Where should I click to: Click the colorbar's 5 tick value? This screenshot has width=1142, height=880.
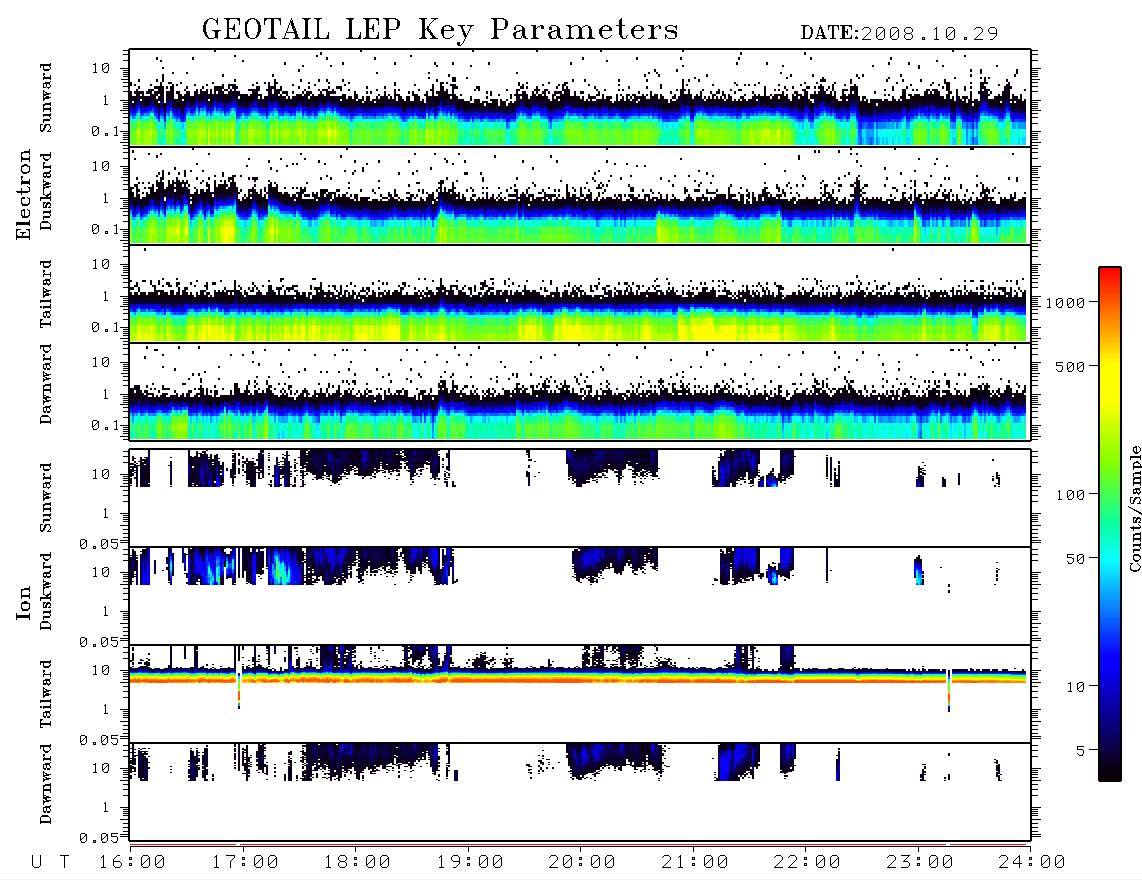tap(1081, 751)
